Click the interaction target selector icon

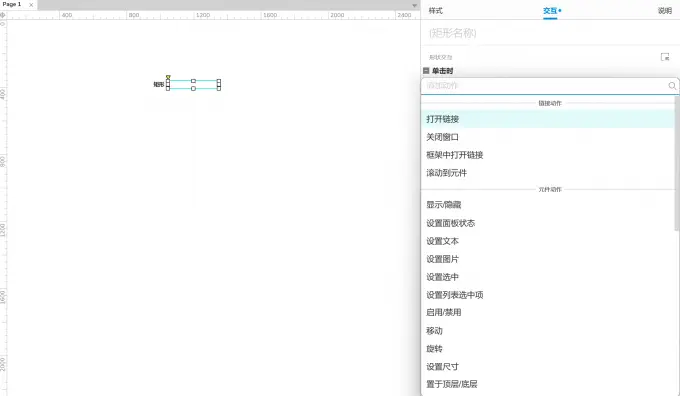click(665, 57)
